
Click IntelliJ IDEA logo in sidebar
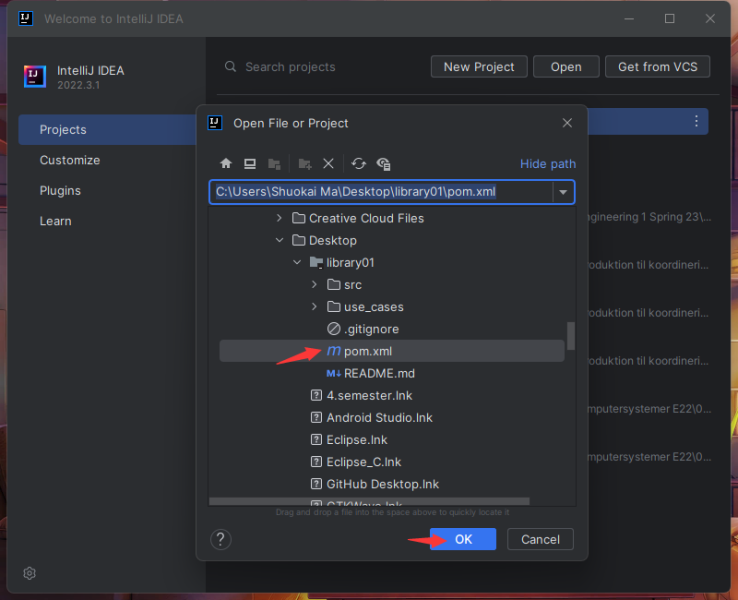[x=35, y=76]
